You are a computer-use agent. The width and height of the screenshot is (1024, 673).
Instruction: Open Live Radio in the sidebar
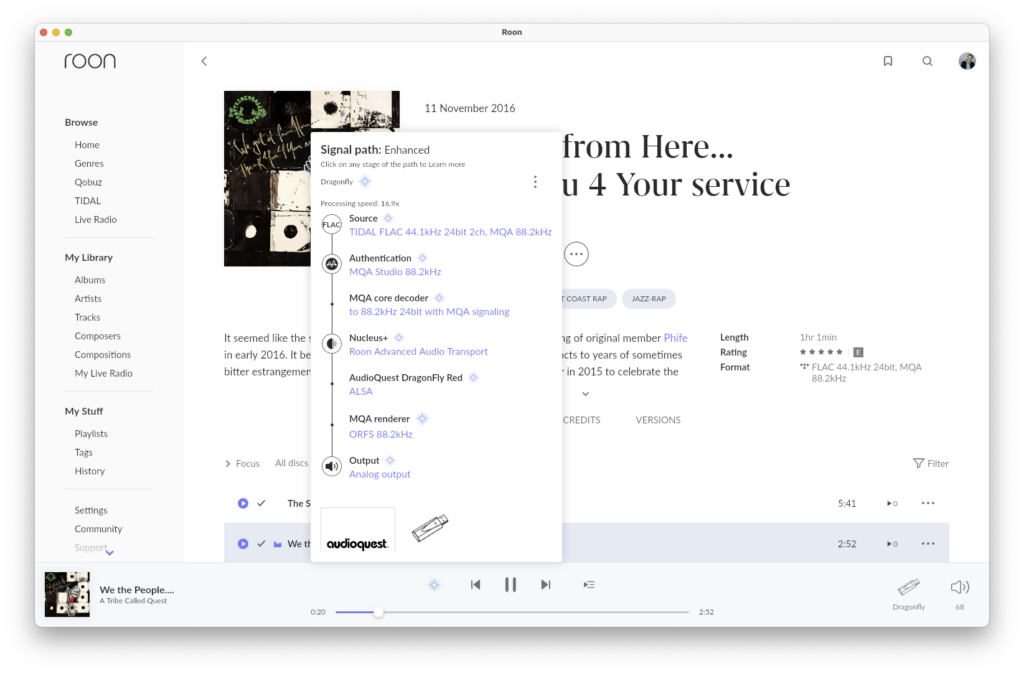(95, 219)
